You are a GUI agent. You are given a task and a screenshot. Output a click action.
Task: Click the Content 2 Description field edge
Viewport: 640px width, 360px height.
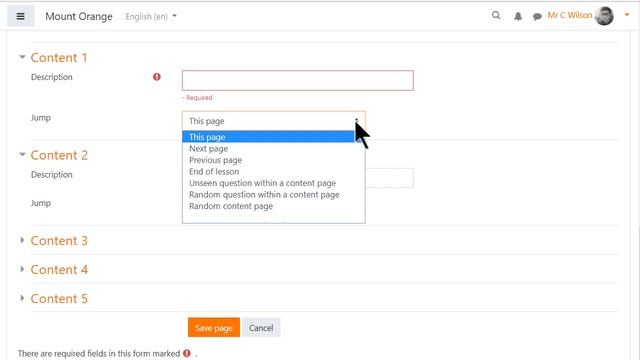point(389,178)
